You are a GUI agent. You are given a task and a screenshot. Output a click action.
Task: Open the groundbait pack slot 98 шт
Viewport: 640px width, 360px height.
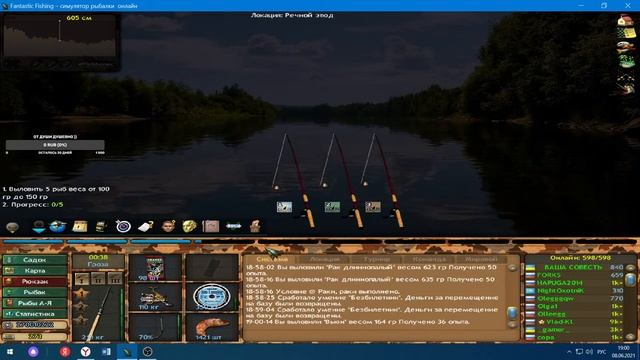coord(155,268)
